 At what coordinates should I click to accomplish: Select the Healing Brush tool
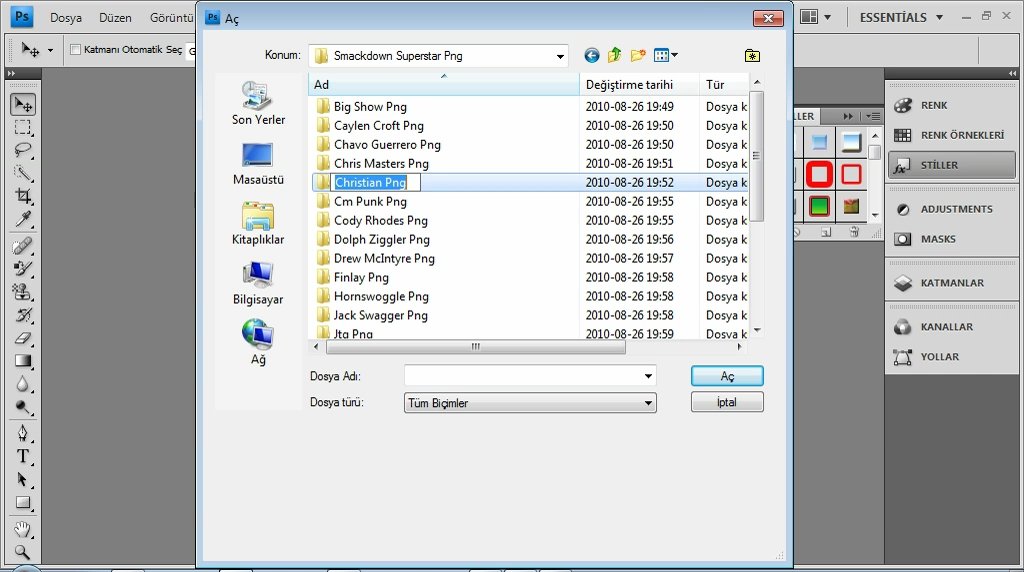pos(23,246)
